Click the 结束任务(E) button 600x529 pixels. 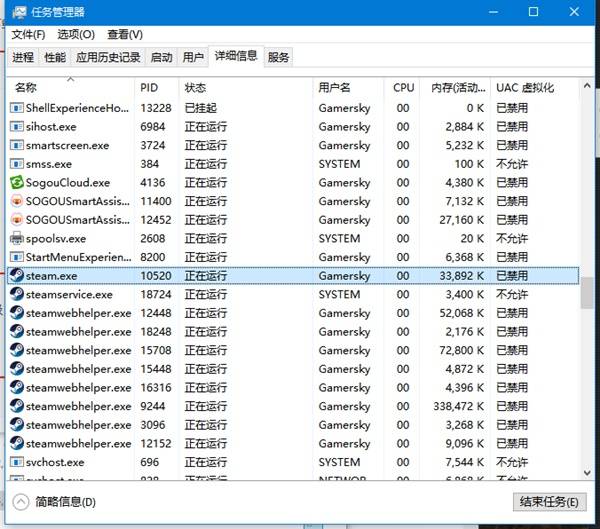[x=548, y=502]
